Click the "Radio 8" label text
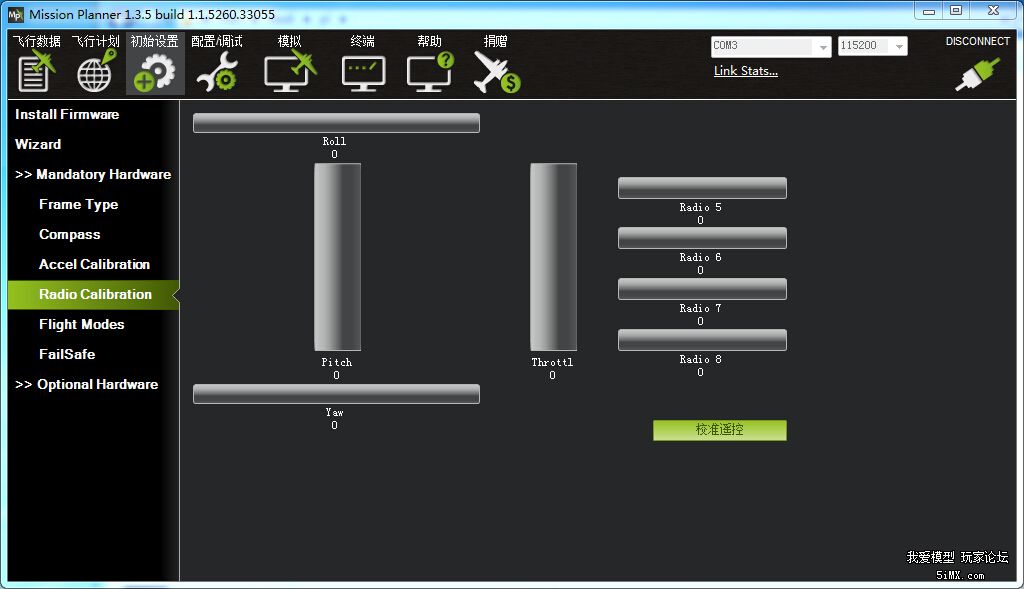The image size is (1024, 589). (700, 360)
